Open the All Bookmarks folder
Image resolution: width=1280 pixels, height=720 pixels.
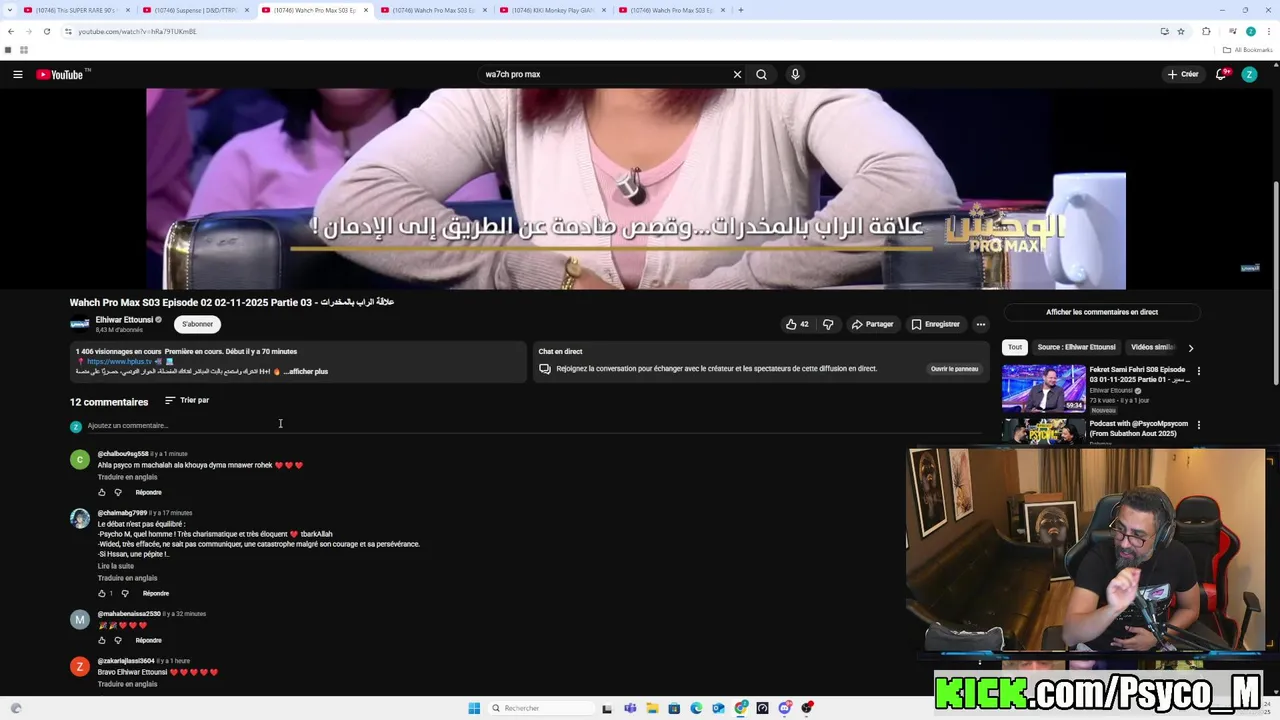point(1247,50)
